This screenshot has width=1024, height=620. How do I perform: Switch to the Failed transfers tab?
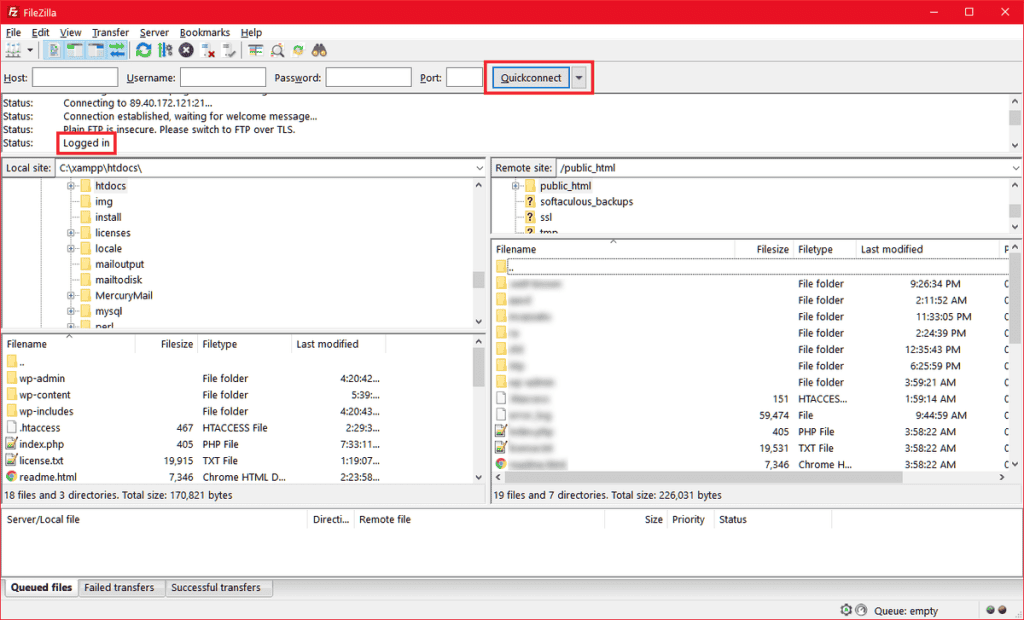(x=121, y=588)
